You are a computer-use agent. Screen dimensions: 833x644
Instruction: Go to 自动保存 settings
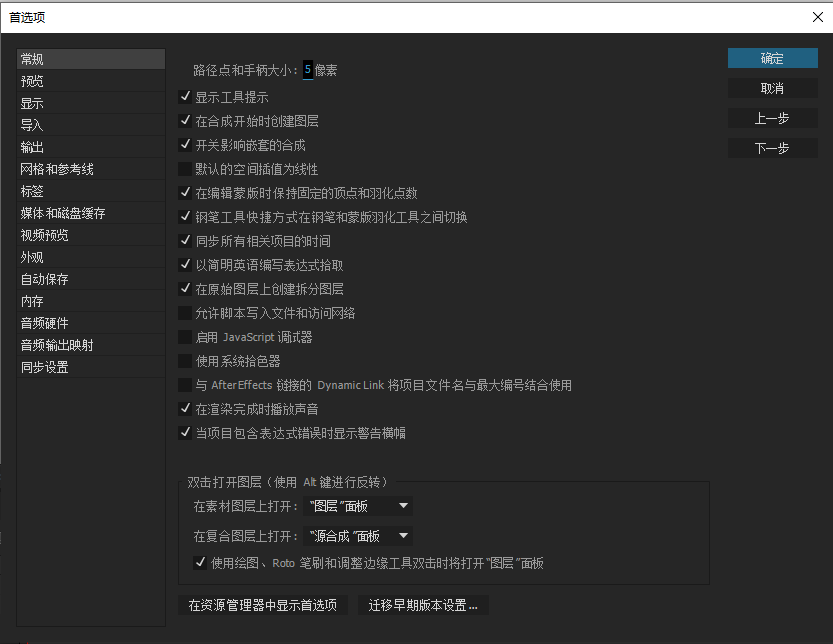[91, 279]
